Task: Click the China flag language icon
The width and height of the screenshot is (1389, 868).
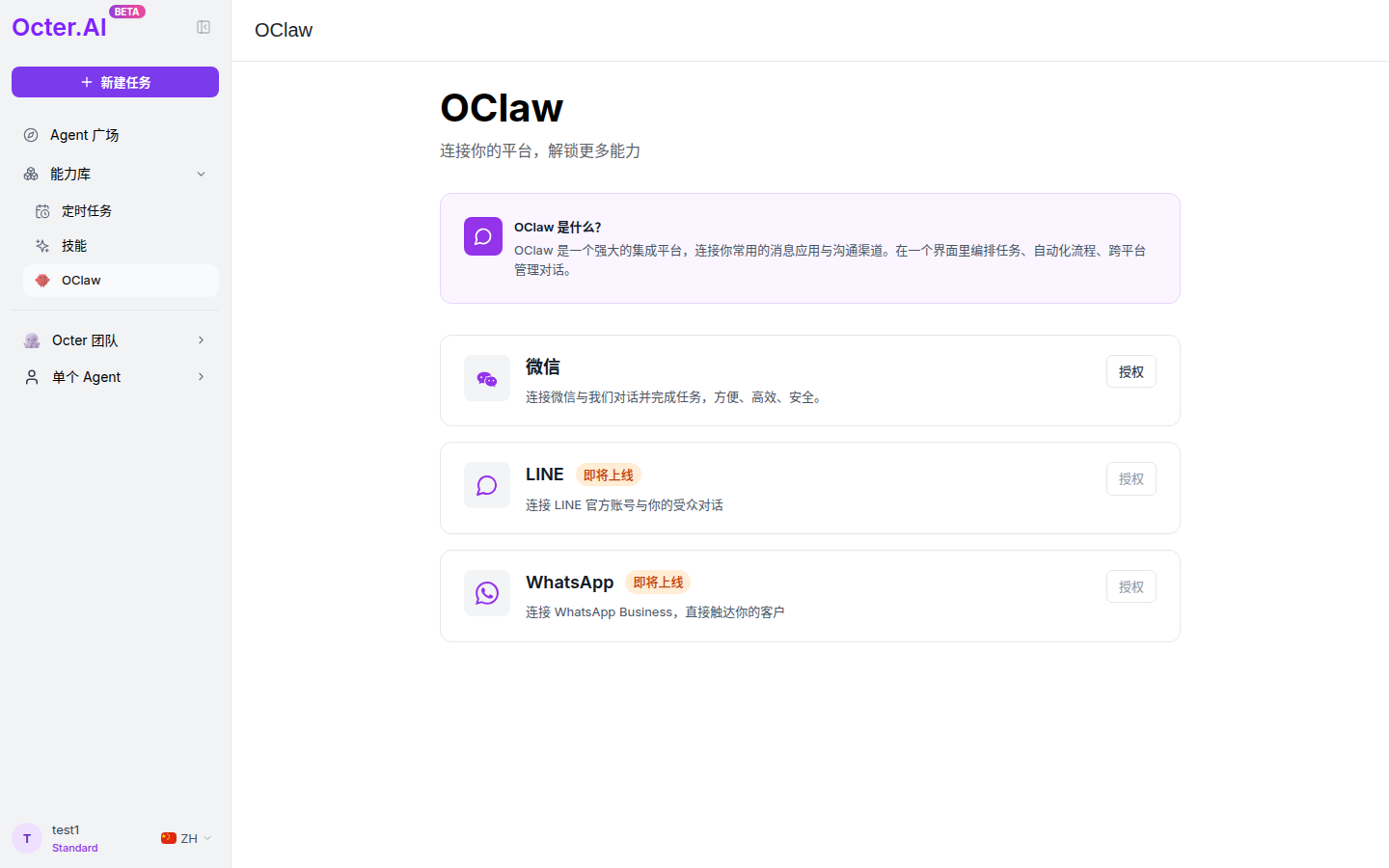Action: tap(169, 838)
